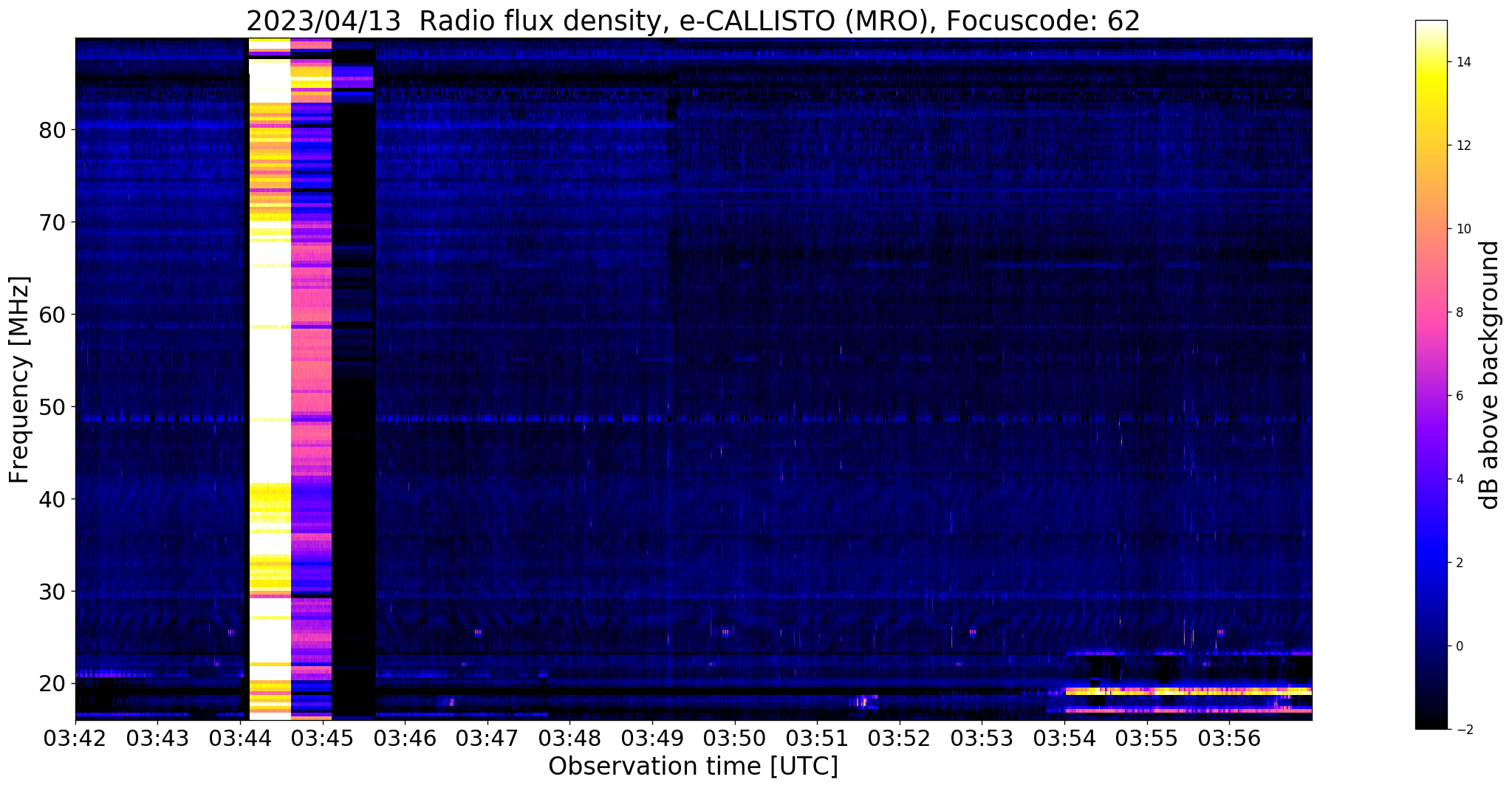Click the colorbar tick label 10
Viewport: 1512px width, 788px height.
point(1463,229)
